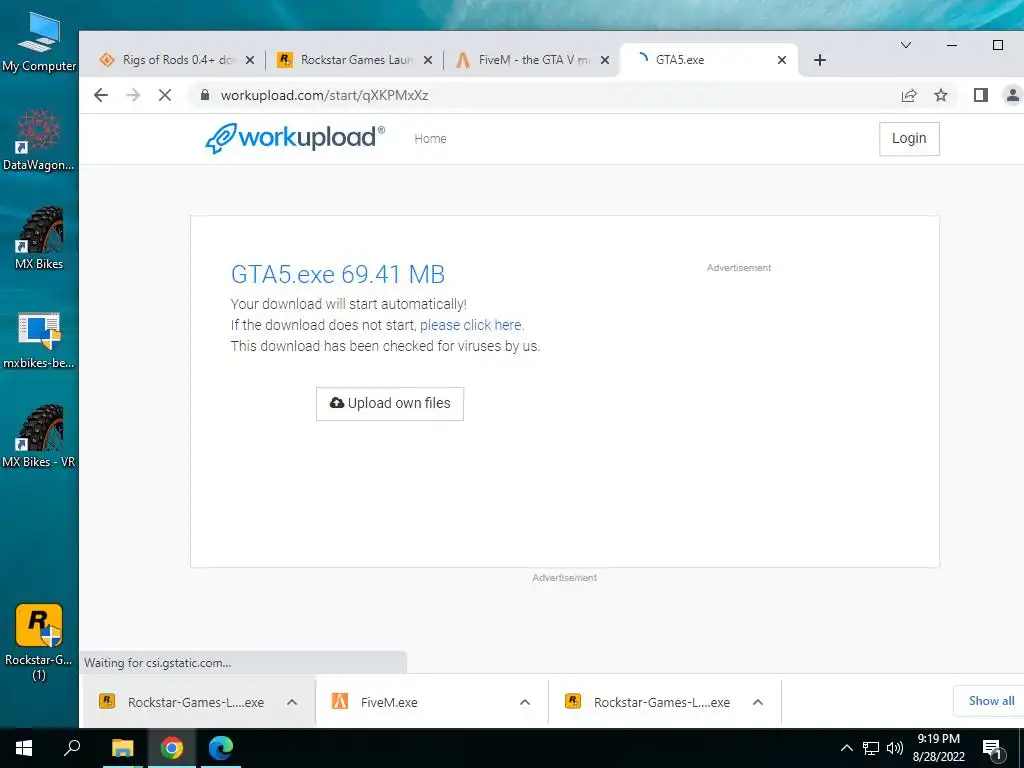This screenshot has width=1024, height=768.
Task: Open taskbar search magnifier
Action: pos(72,748)
